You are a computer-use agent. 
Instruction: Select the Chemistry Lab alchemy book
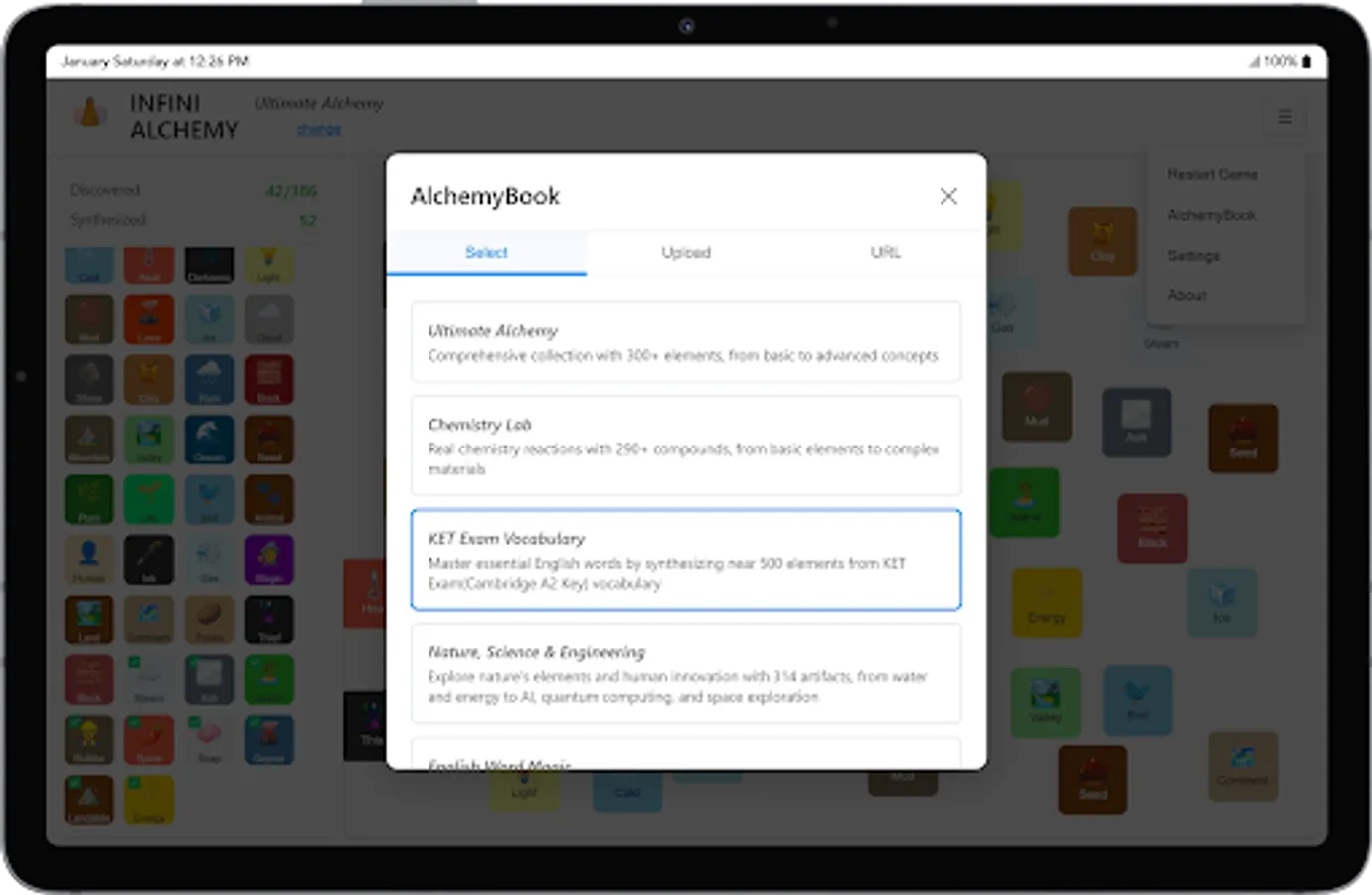(686, 445)
